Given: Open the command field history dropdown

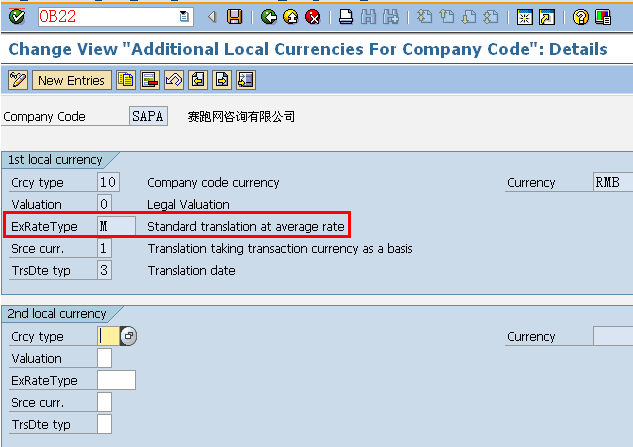Looking at the screenshot, I should coord(184,17).
